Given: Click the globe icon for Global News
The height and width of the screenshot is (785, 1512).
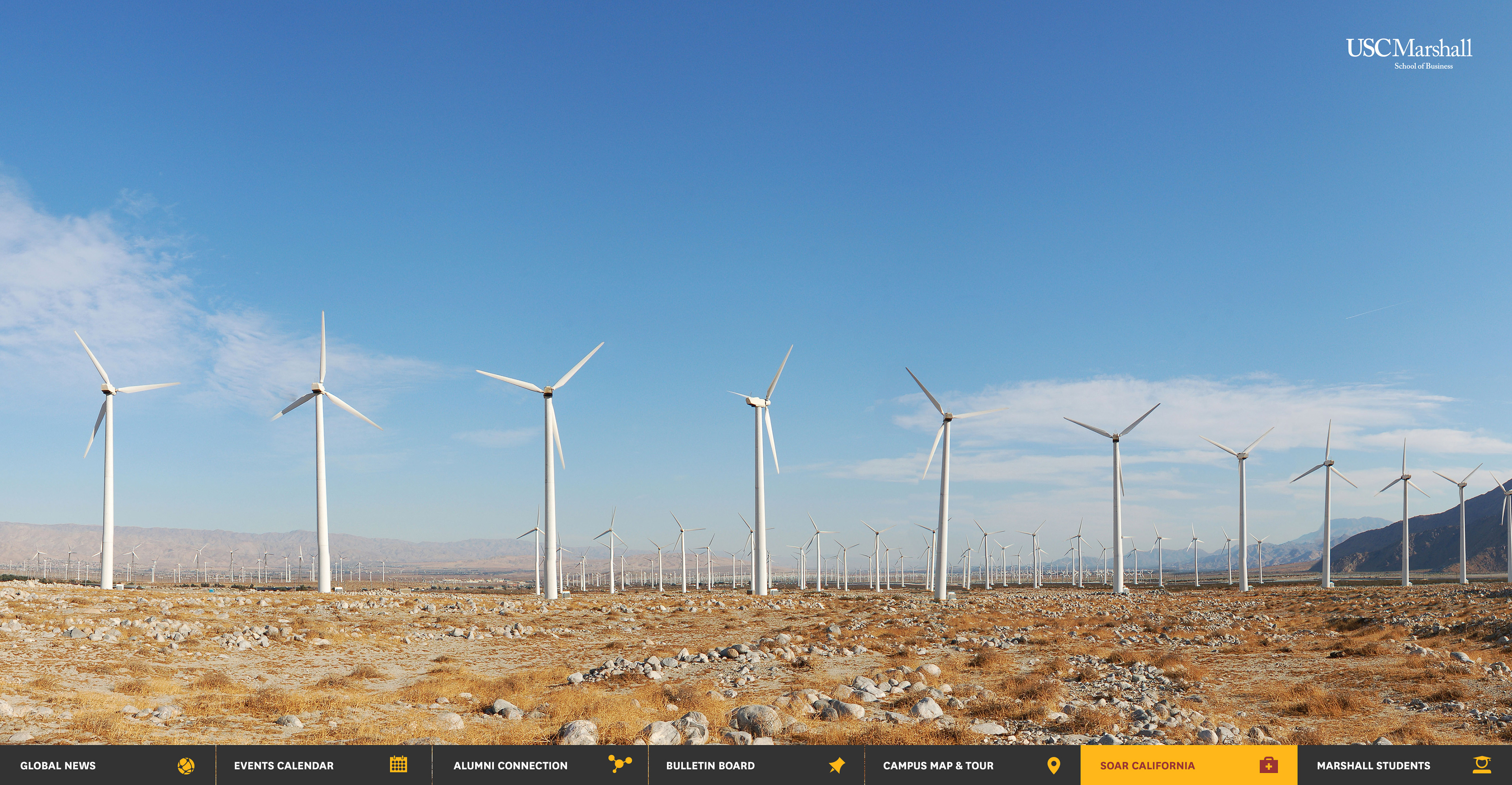Looking at the screenshot, I should point(186,765).
